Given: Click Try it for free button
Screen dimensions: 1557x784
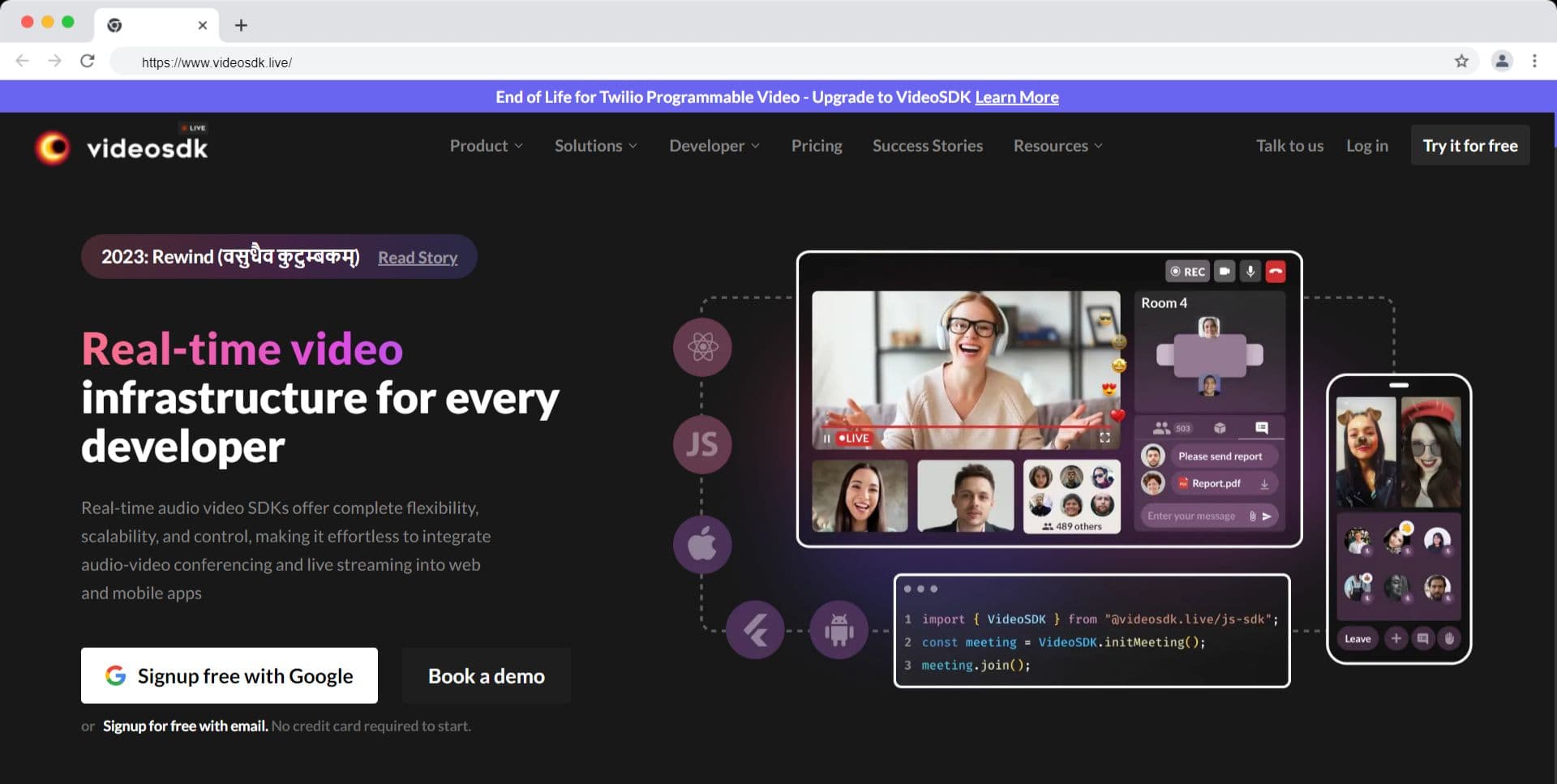Looking at the screenshot, I should 1470,146.
